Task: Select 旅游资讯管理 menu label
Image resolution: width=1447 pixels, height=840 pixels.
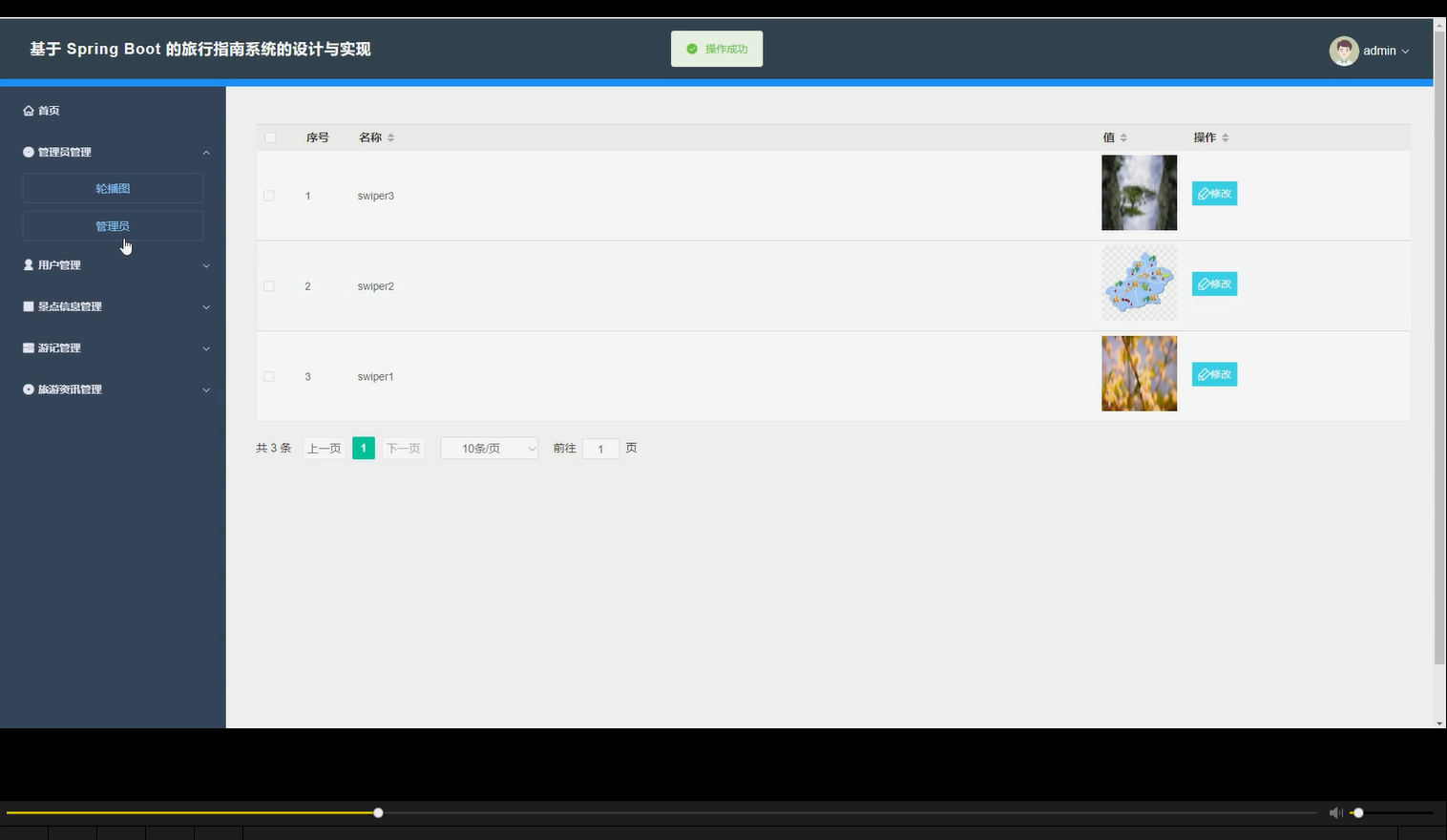Action: click(x=70, y=389)
